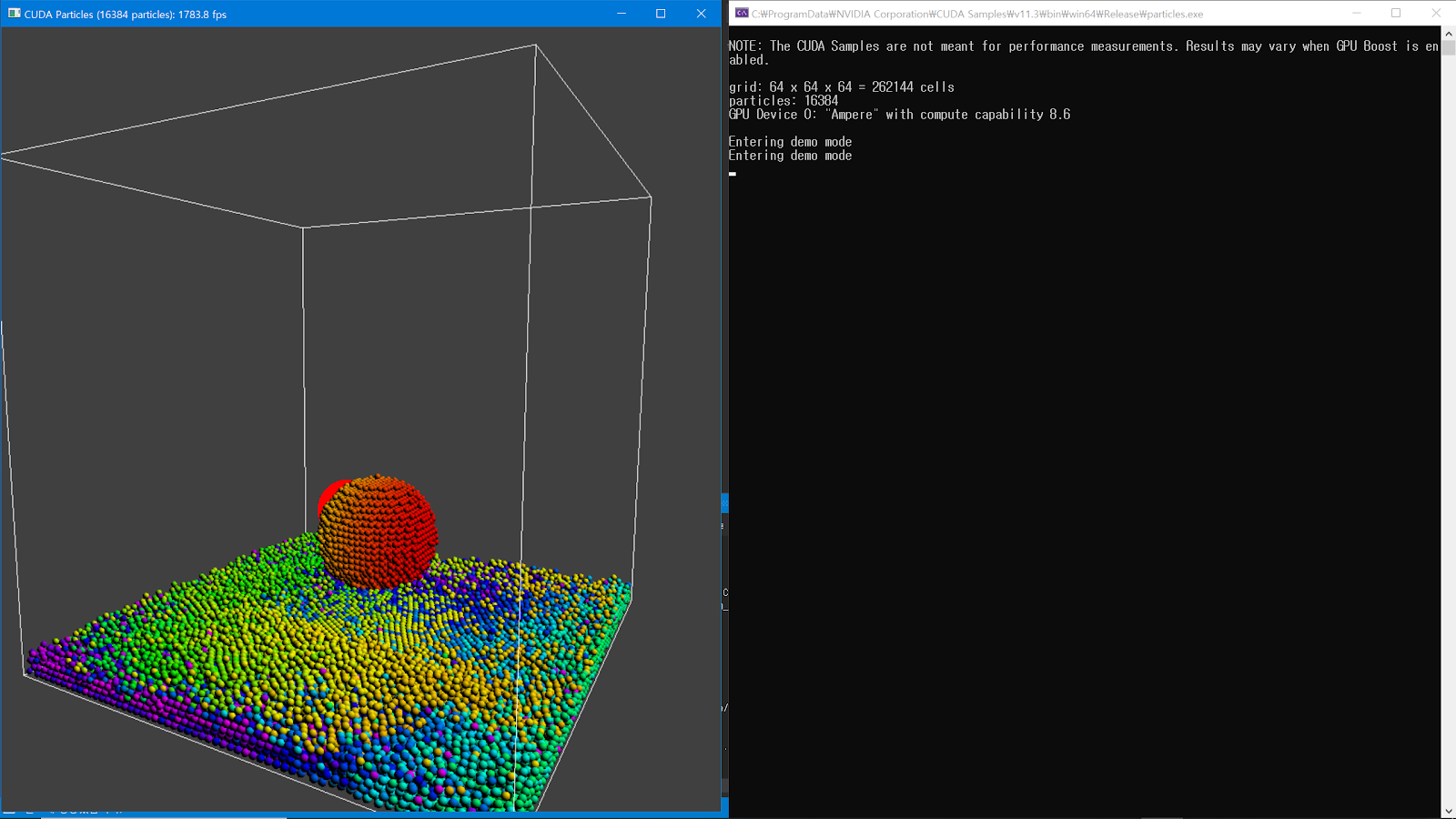Click the 'particles: 16384' console line

tap(784, 101)
